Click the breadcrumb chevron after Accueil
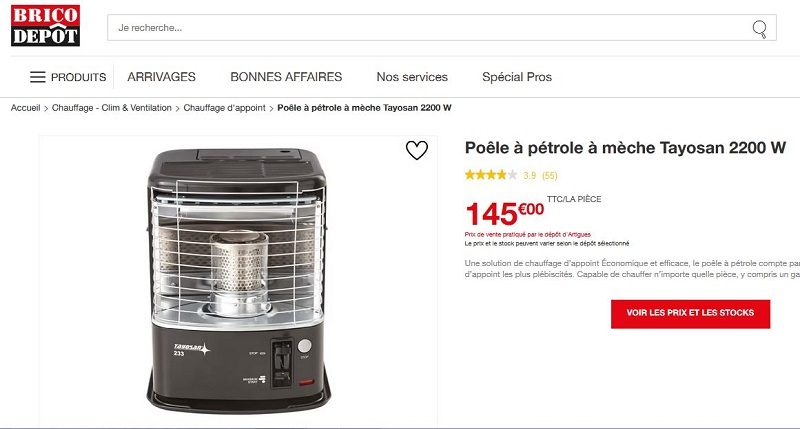 click(46, 108)
